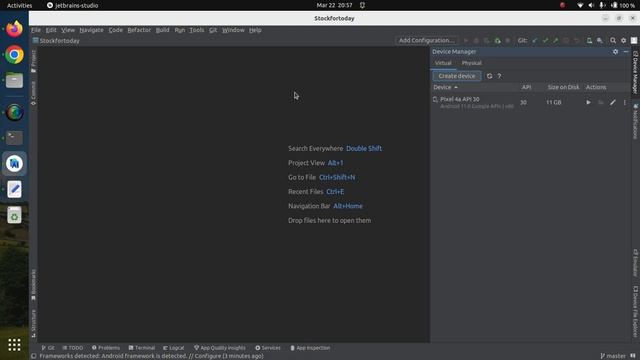Screen dimensions: 640x360
Task: Click Git rollback icon
Action: pos(577,40)
